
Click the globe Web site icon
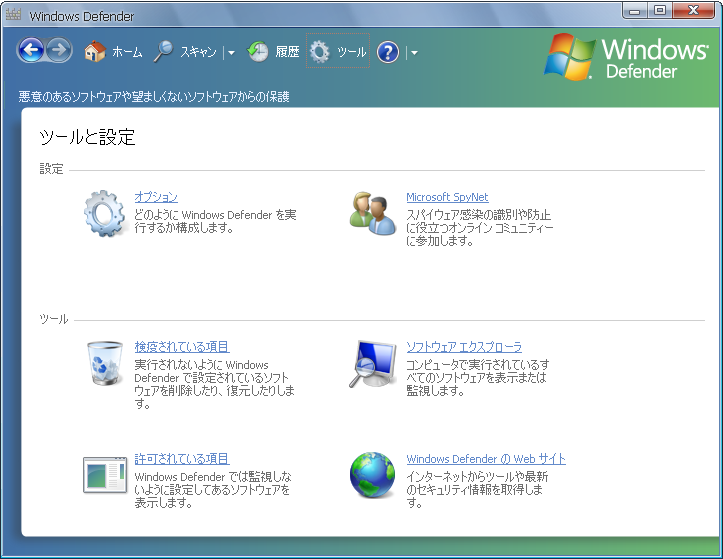(373, 475)
